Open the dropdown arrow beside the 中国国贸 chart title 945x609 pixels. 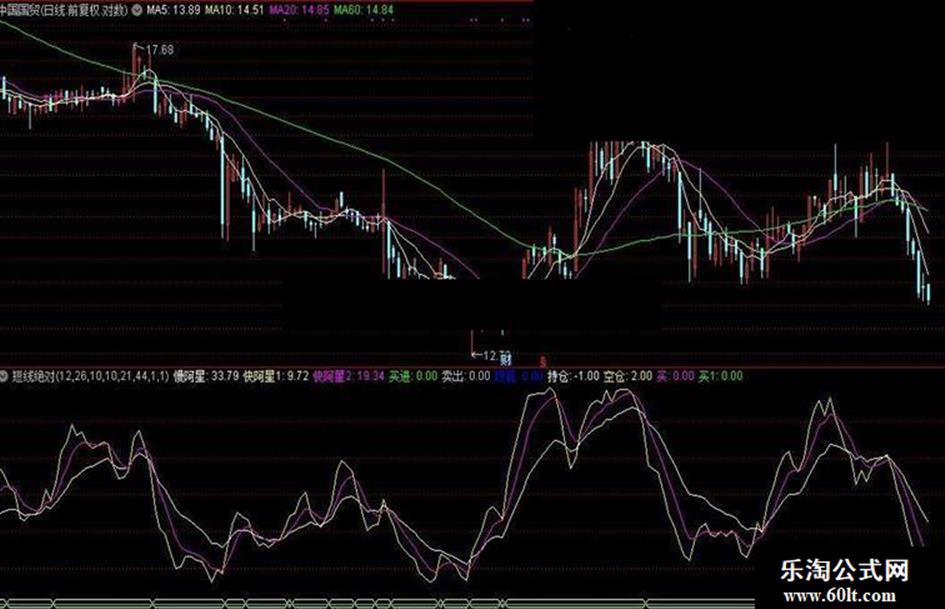coord(137,10)
